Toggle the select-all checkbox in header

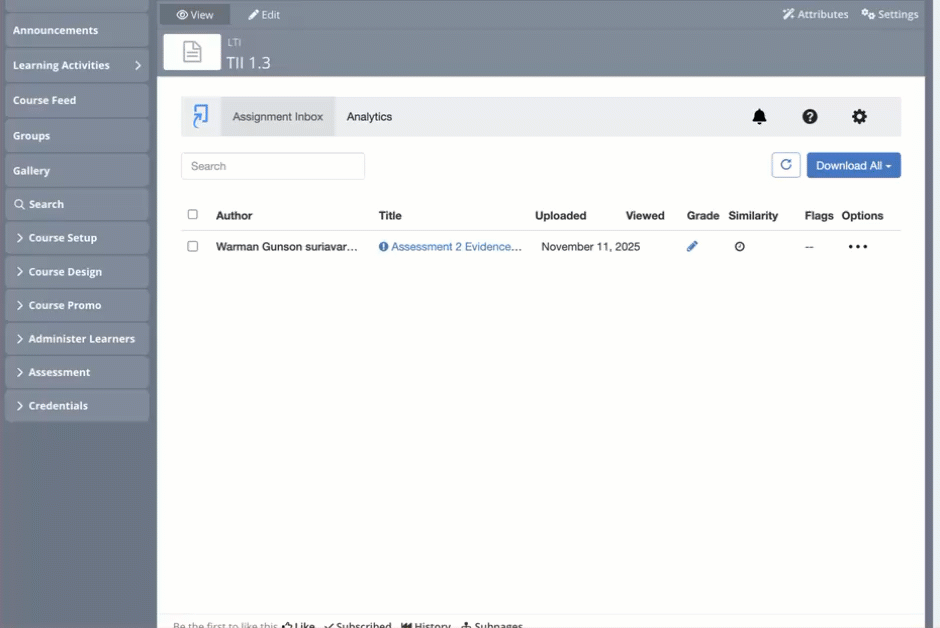click(x=193, y=214)
